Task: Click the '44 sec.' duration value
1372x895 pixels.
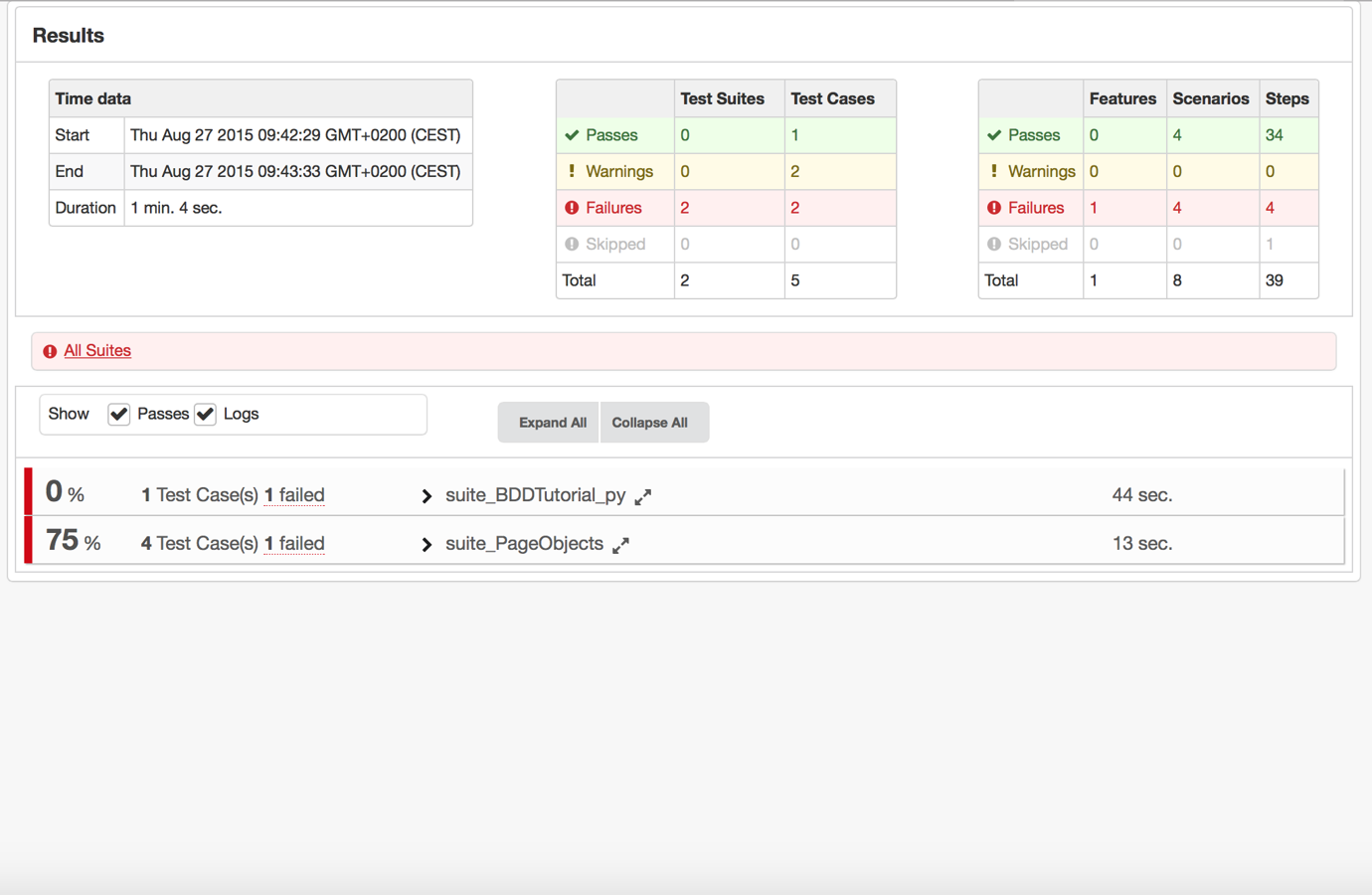Action: click(1142, 495)
